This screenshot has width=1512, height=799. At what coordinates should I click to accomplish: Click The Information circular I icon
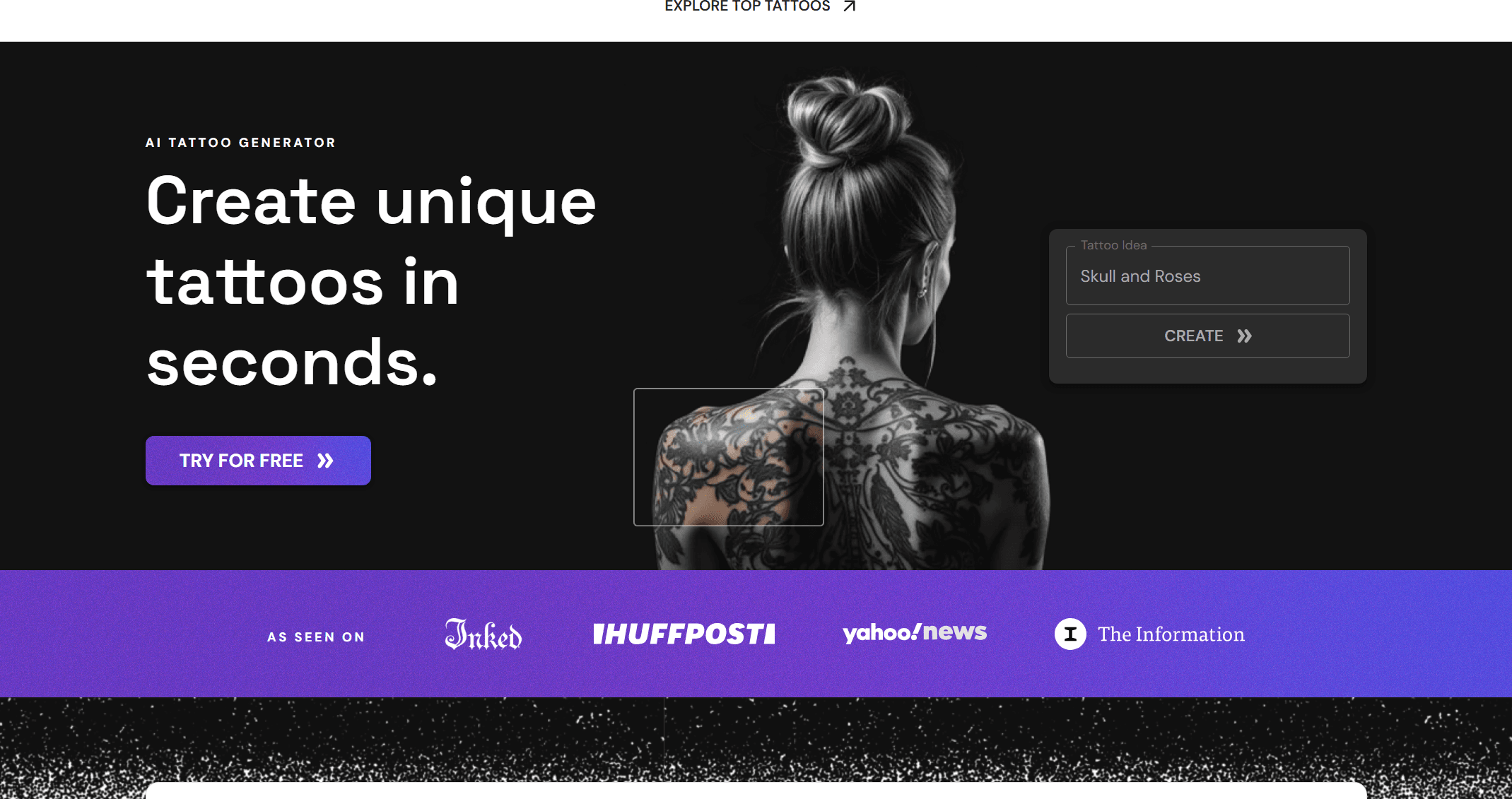[1070, 634]
